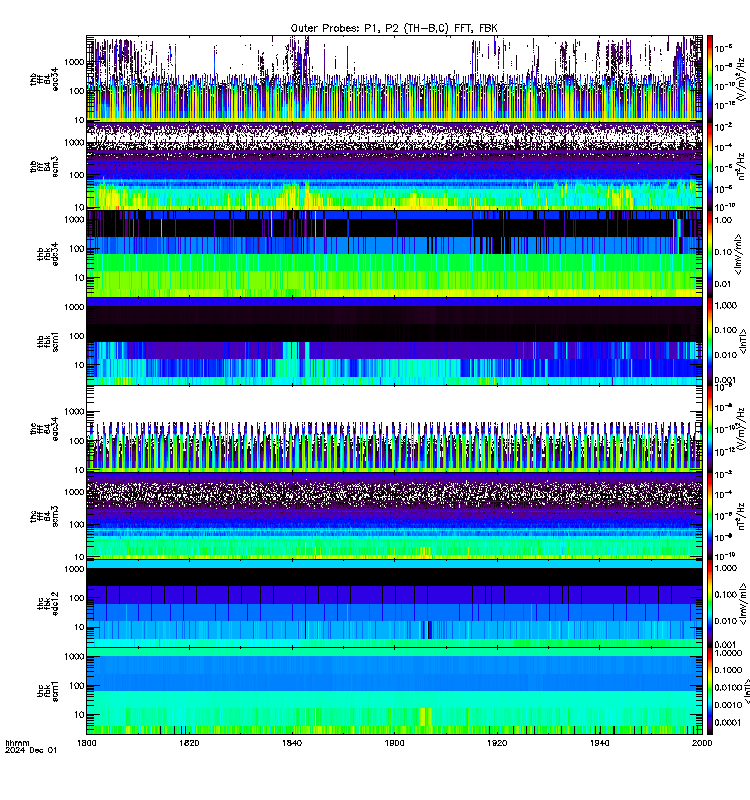Click the 'thb fbk scm1' panel label
The width and height of the screenshot is (750, 800).
point(48,341)
